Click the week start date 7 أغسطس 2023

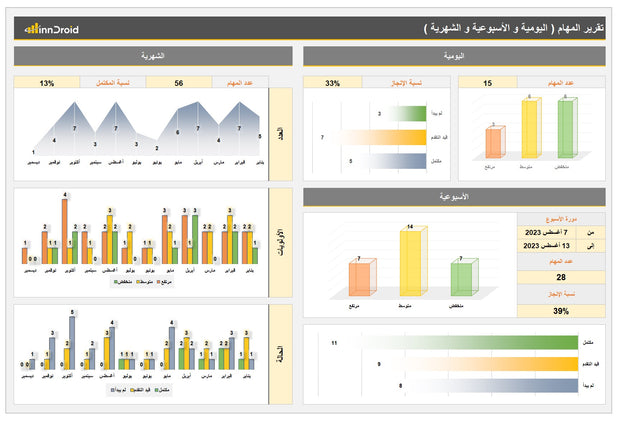pos(546,232)
